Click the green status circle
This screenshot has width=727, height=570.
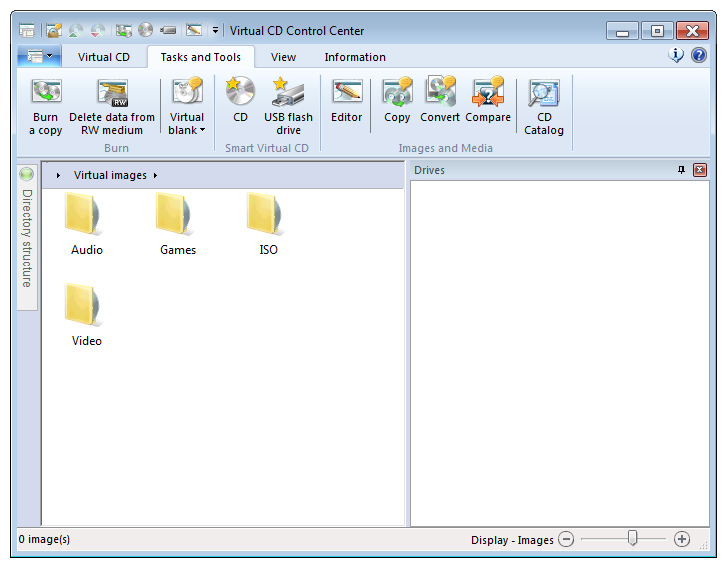pyautogui.click(x=27, y=174)
